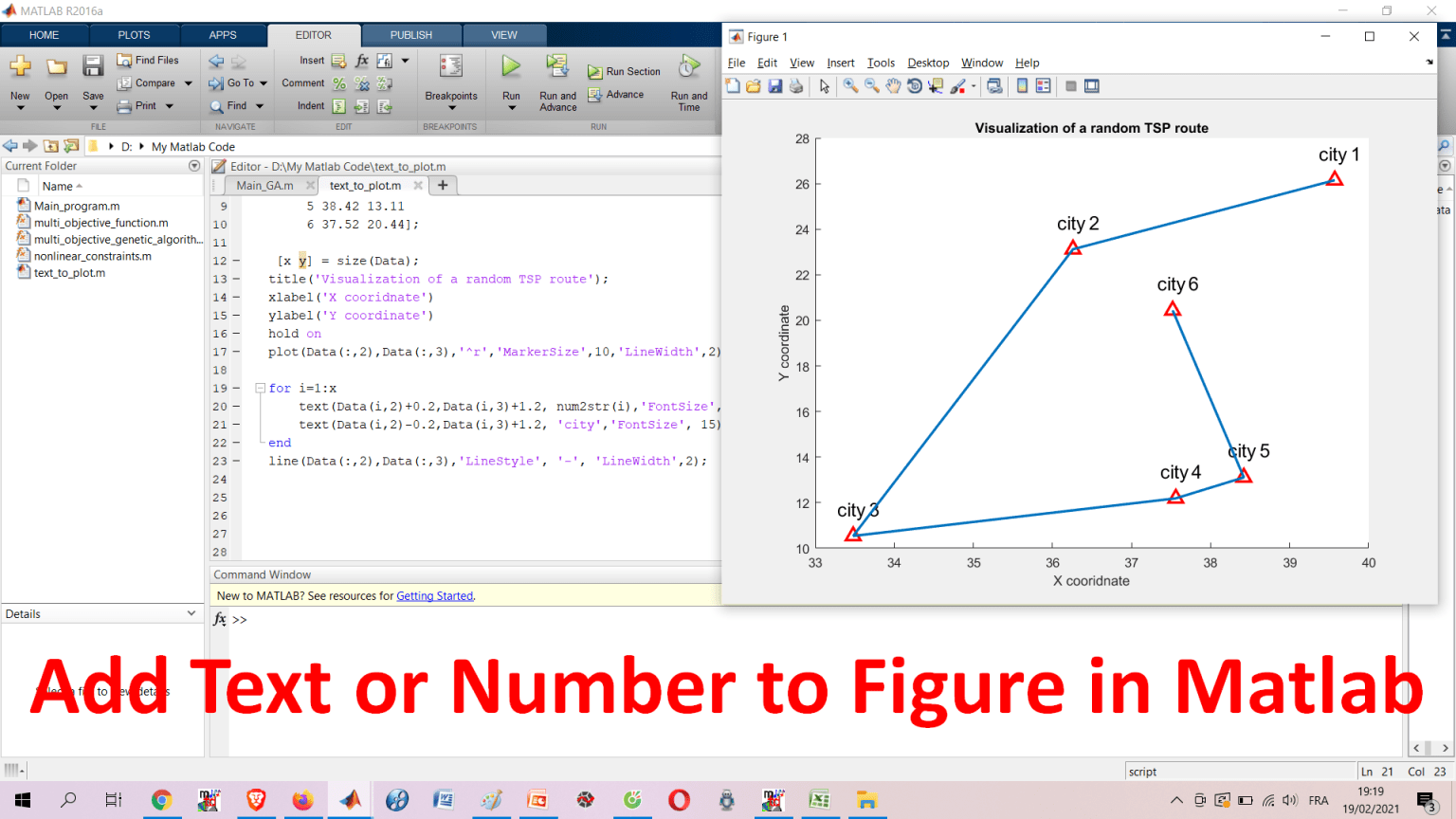
Task: Click the navigate back arrow in the Navigate group
Action: pos(216,61)
